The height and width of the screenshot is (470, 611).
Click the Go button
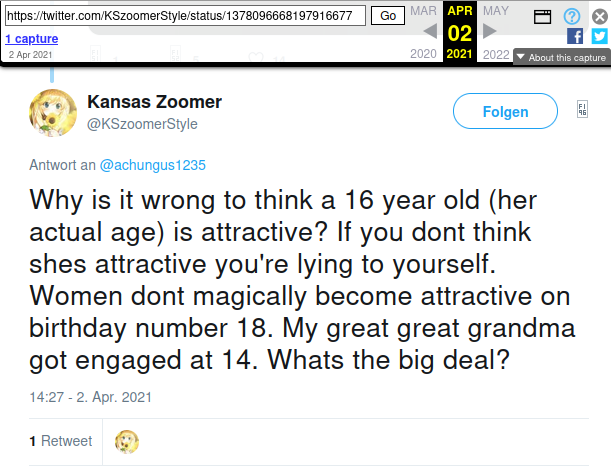(x=385, y=16)
